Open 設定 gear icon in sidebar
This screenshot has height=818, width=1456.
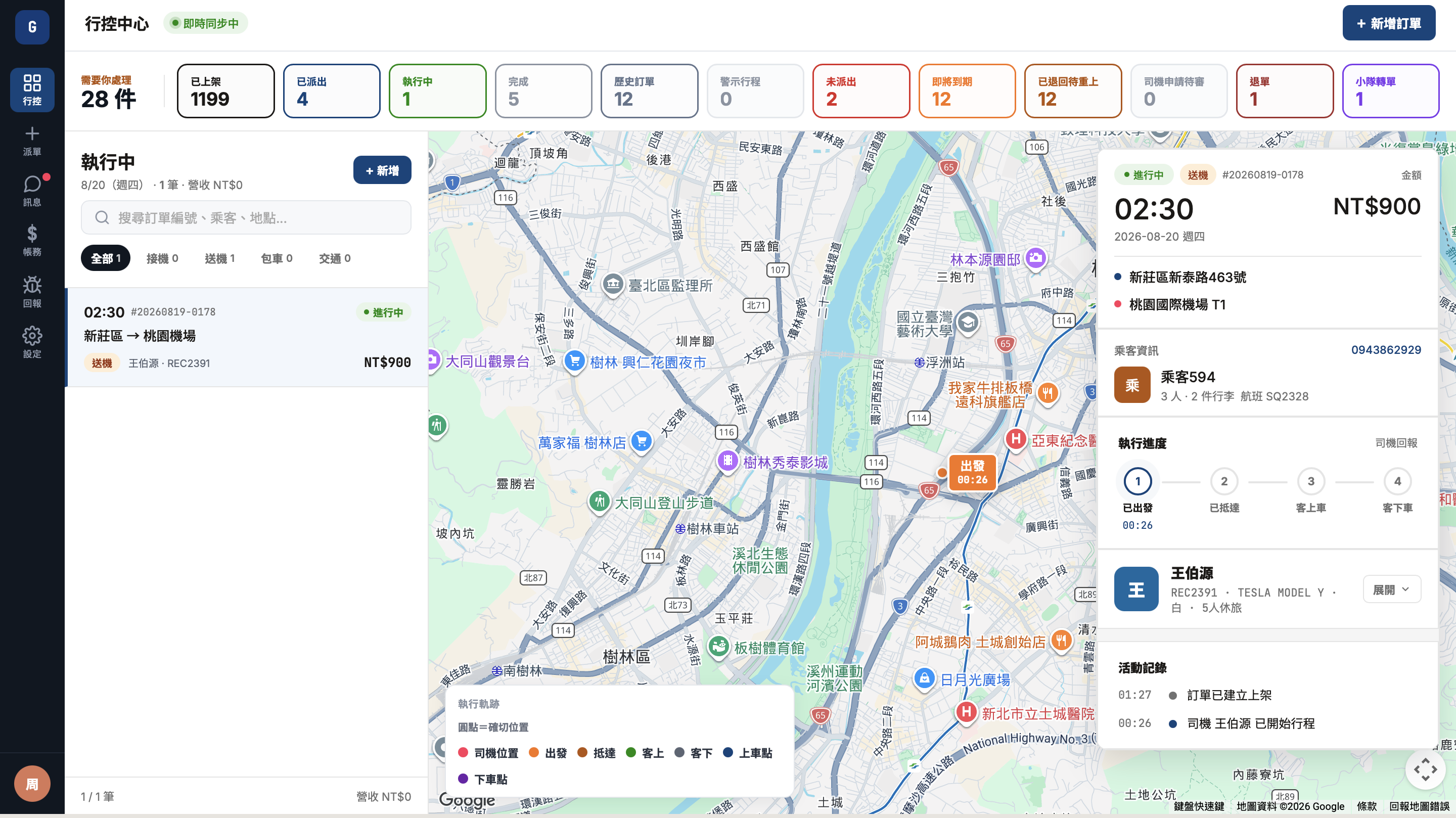(32, 342)
